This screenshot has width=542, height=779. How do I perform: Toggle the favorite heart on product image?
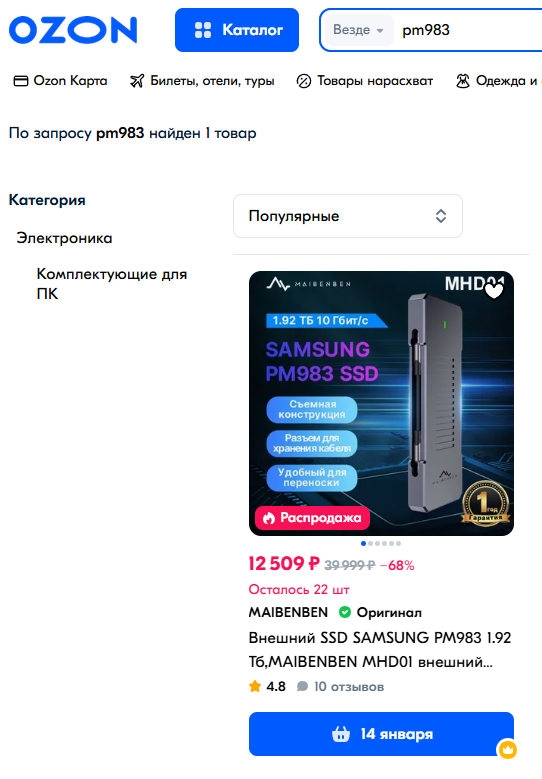tap(494, 291)
